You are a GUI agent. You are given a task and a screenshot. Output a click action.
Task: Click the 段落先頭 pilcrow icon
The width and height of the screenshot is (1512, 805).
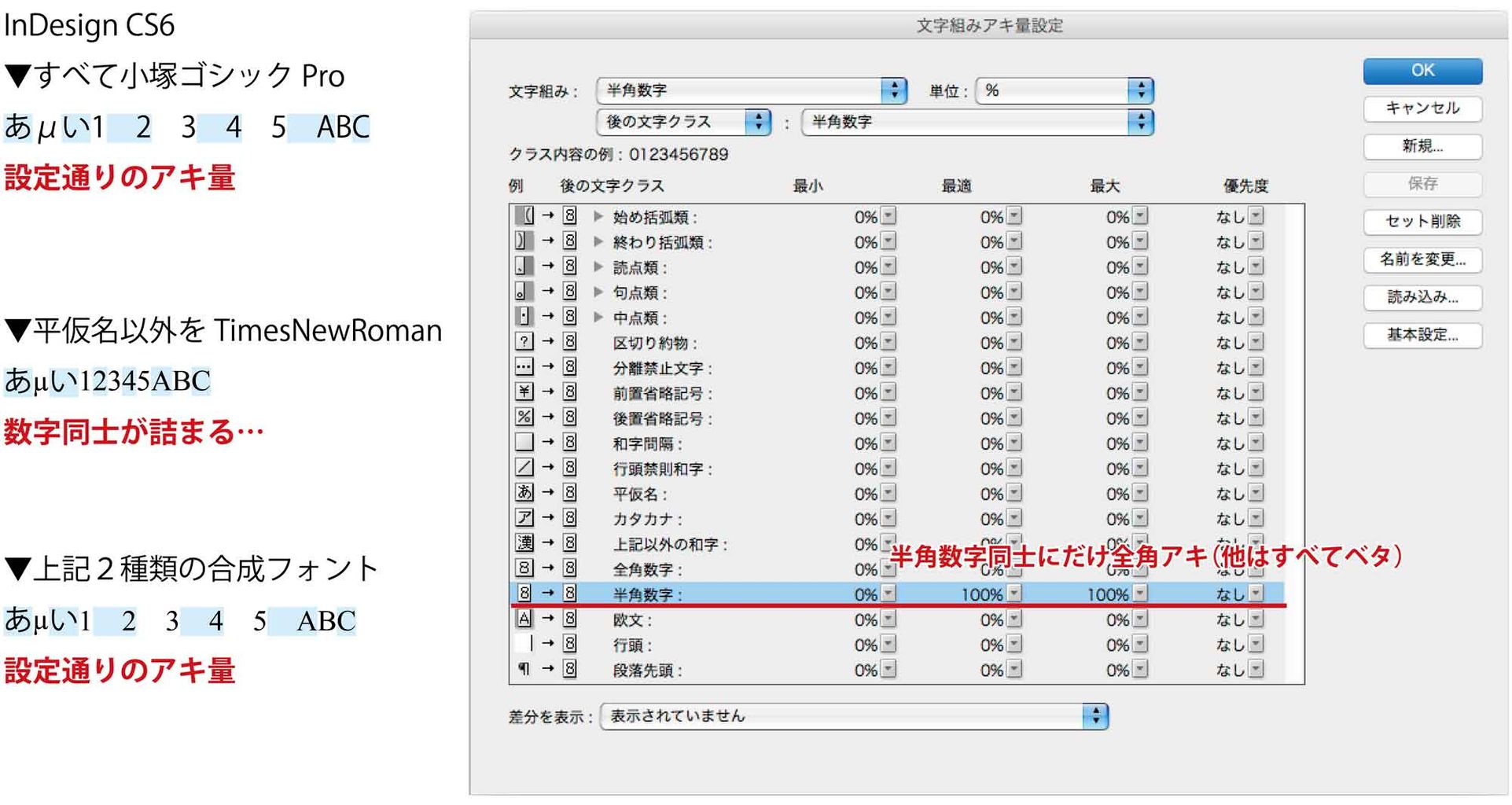(524, 668)
